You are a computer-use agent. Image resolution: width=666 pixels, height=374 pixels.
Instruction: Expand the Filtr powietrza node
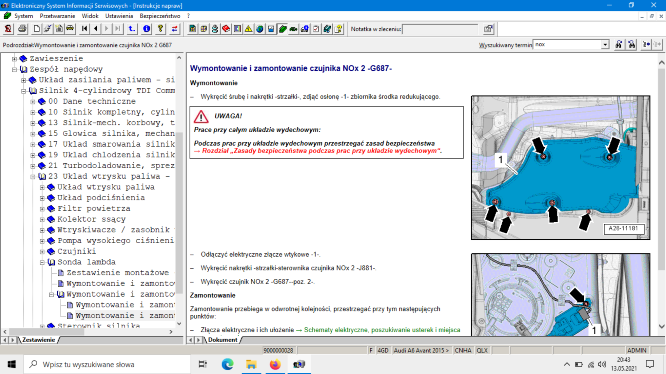pos(42,208)
